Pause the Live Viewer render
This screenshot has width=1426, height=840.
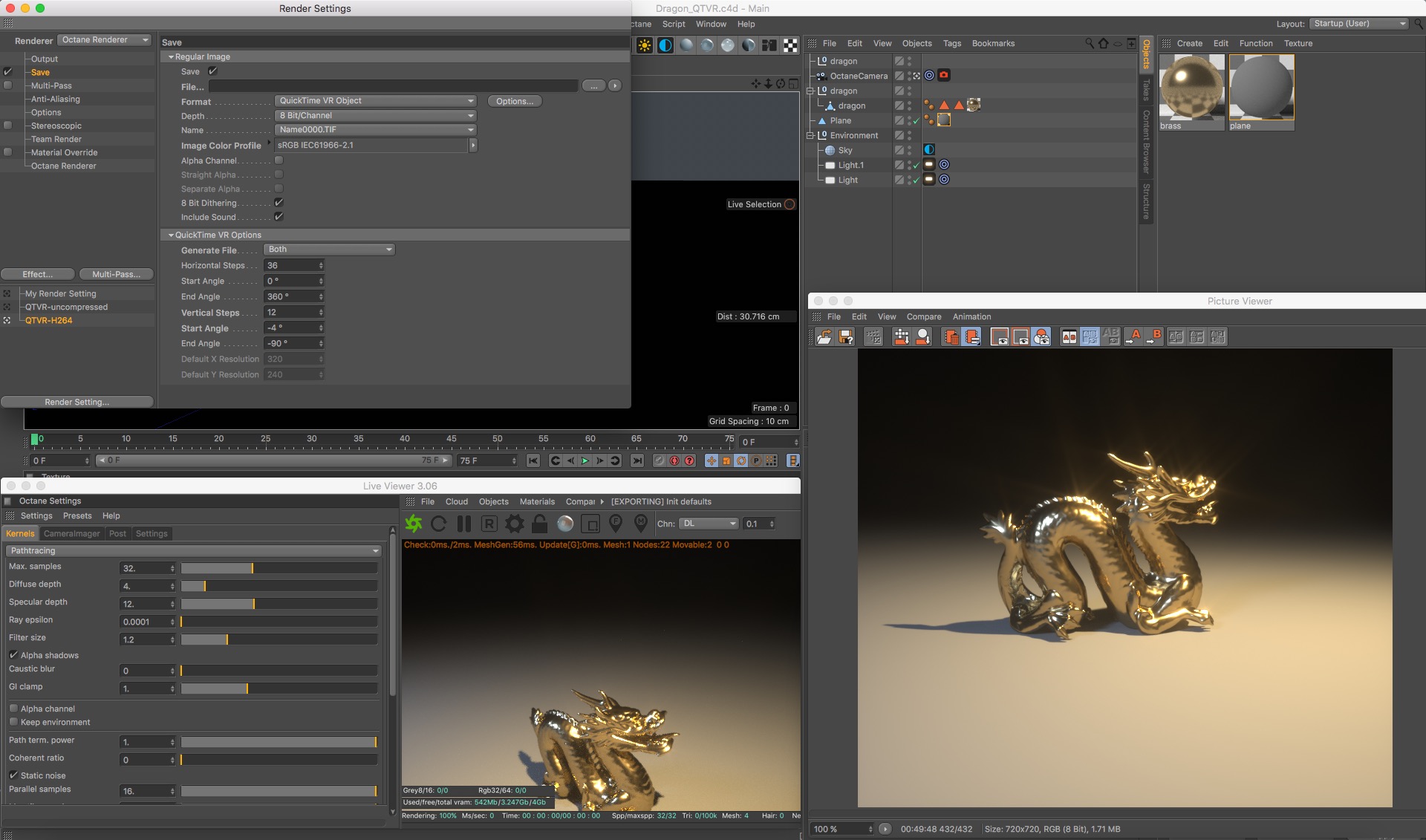pos(464,524)
